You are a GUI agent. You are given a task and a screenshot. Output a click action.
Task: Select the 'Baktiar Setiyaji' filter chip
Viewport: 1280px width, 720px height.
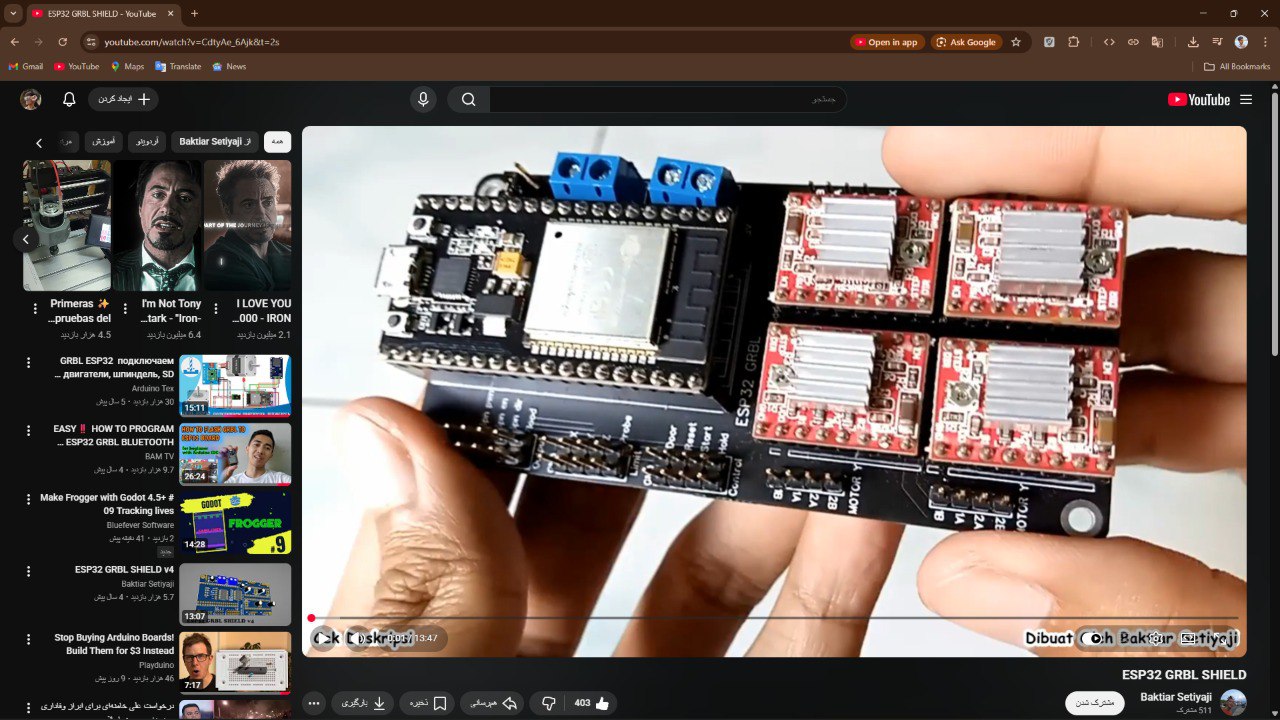click(215, 142)
